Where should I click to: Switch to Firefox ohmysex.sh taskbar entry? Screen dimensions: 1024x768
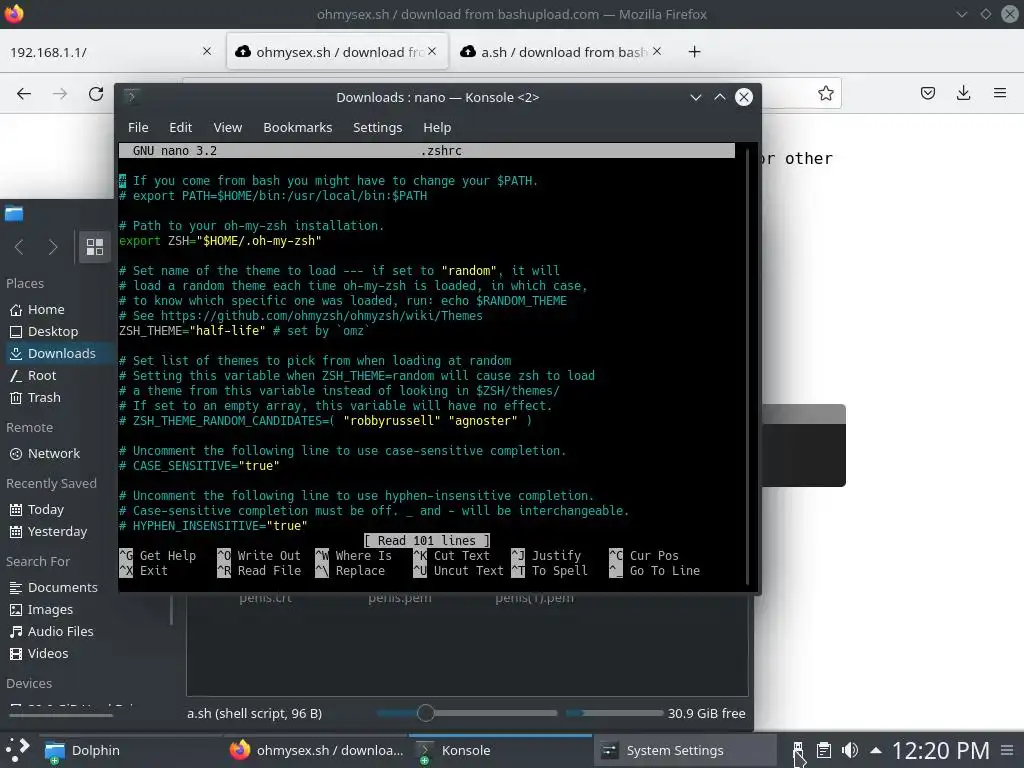(x=317, y=750)
